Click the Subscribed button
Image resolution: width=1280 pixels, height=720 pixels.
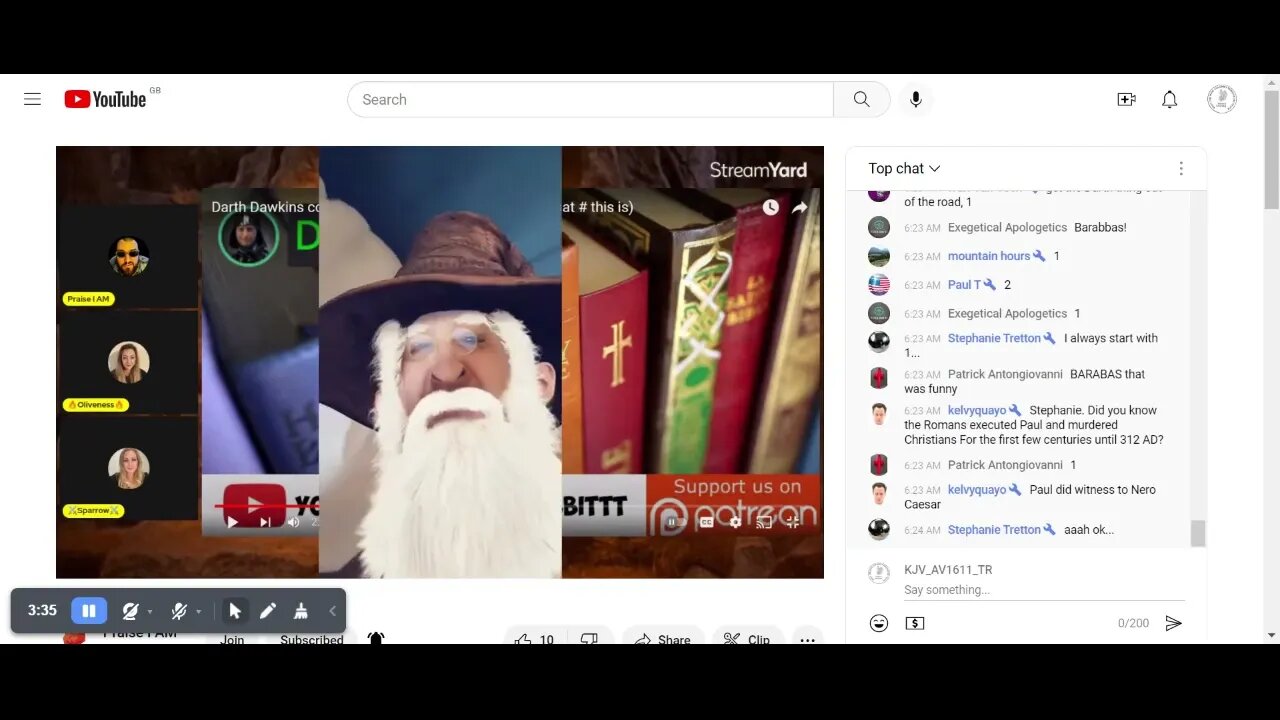tap(312, 638)
